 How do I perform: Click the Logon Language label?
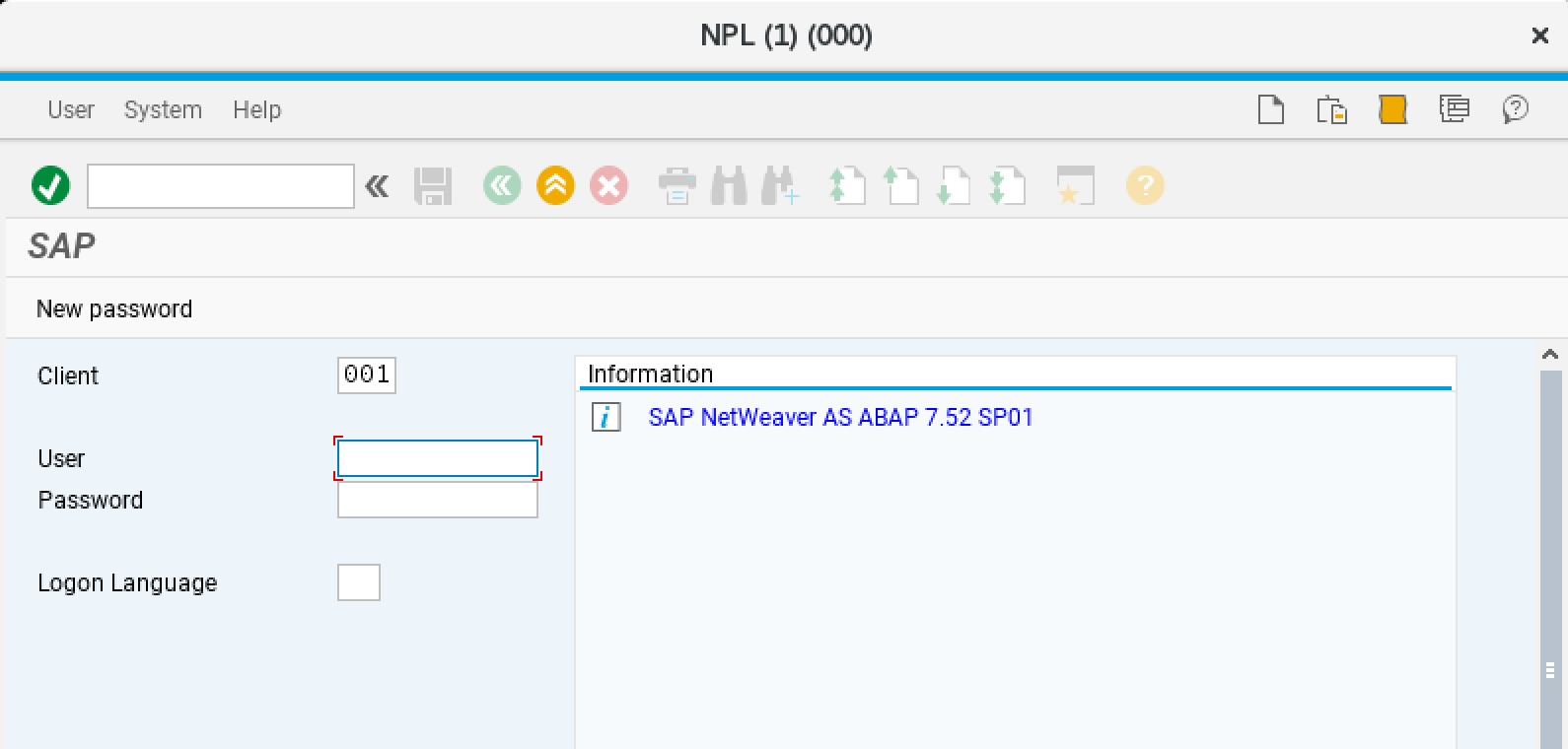[127, 582]
